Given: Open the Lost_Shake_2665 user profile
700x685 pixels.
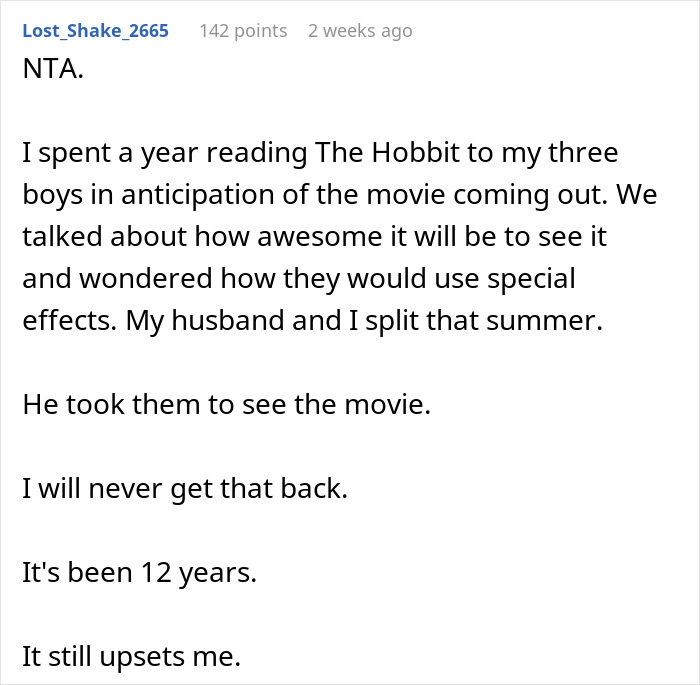Looking at the screenshot, I should (95, 31).
